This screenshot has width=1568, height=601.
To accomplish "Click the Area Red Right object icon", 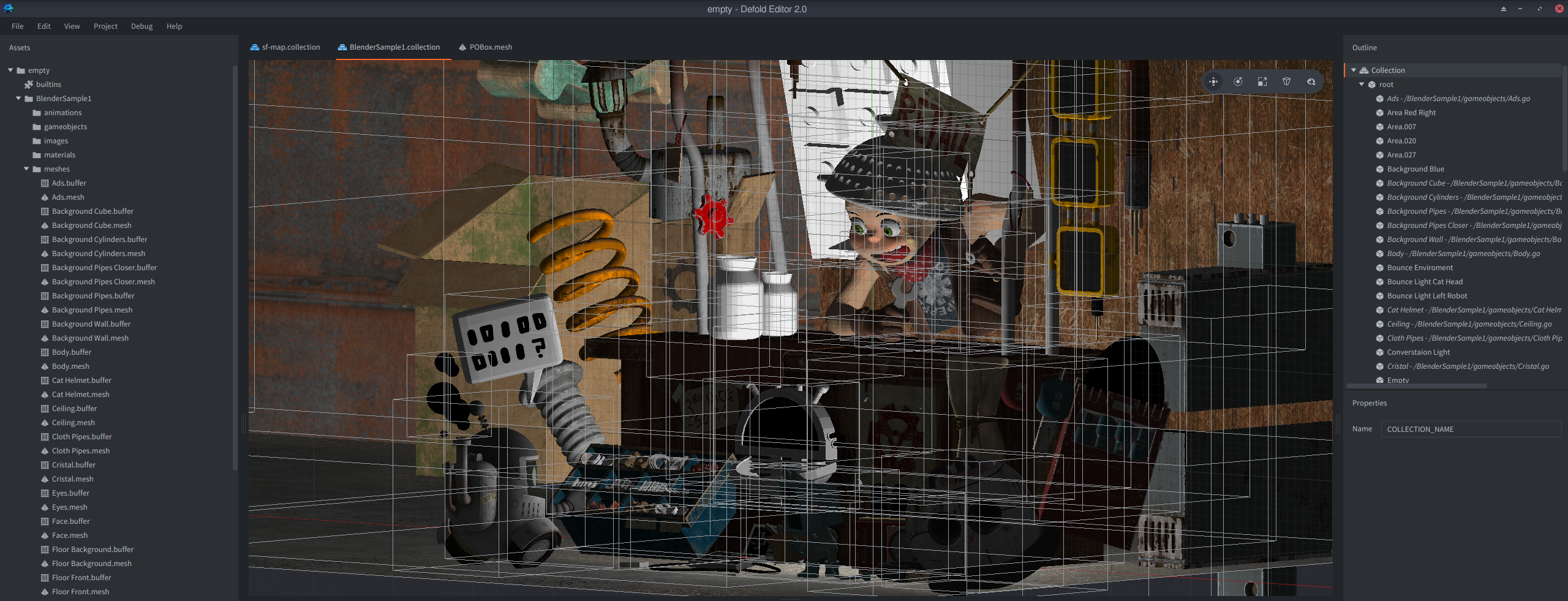I will click(x=1380, y=113).
